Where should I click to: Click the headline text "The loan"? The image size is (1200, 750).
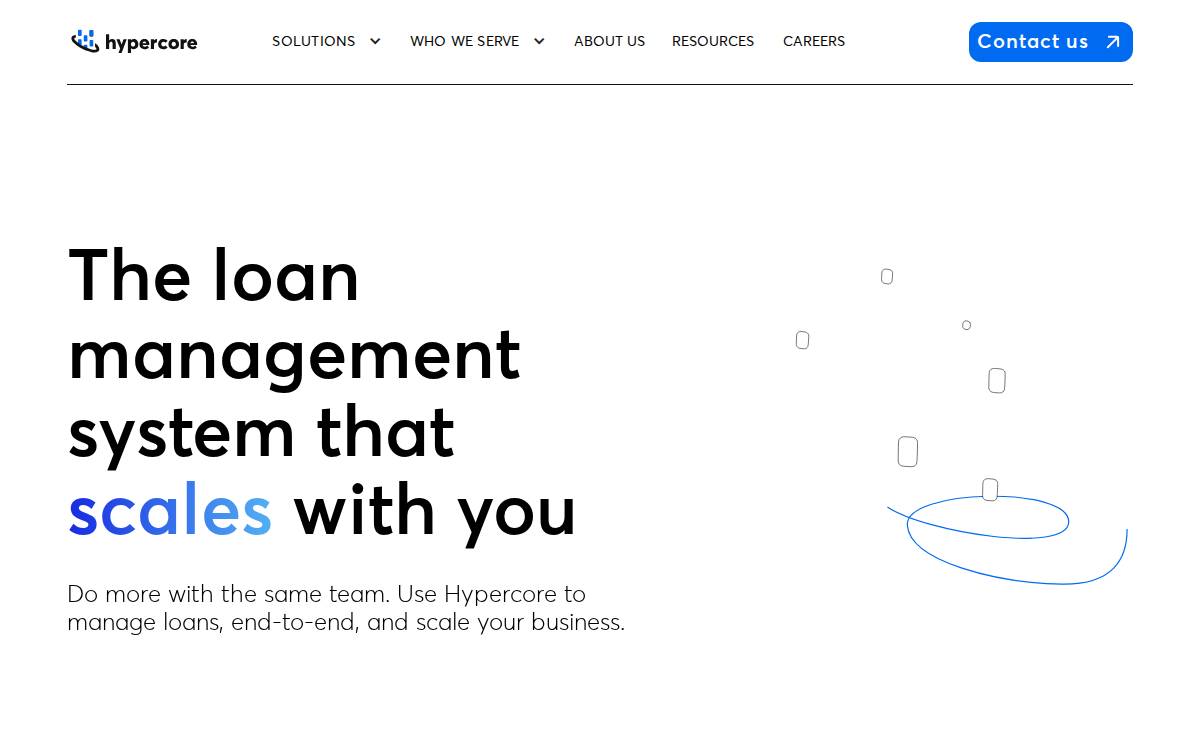[x=214, y=275]
